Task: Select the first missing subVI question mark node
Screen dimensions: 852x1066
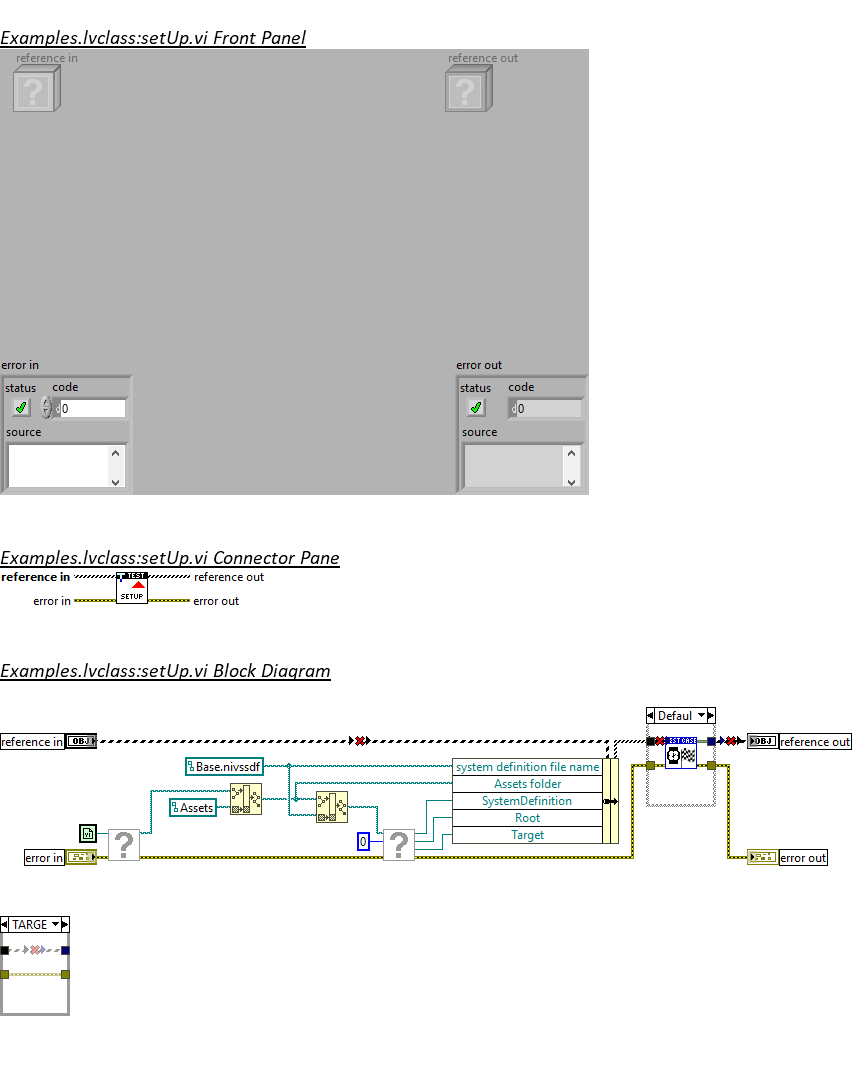Action: [124, 845]
